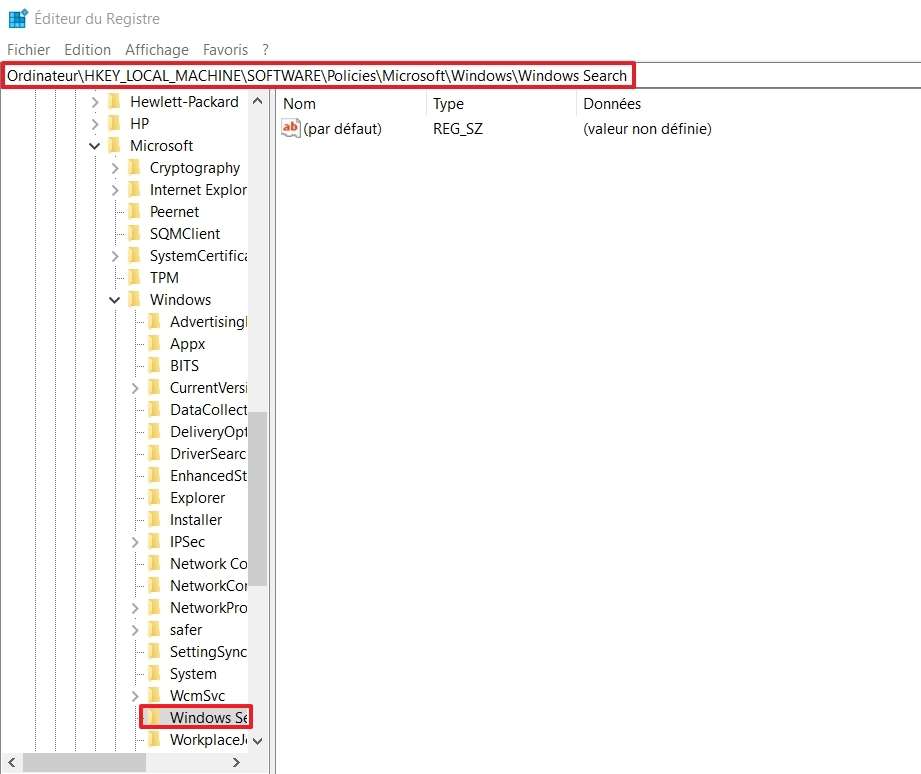921x774 pixels.
Task: Select the HP folder icon
Action: click(x=115, y=123)
